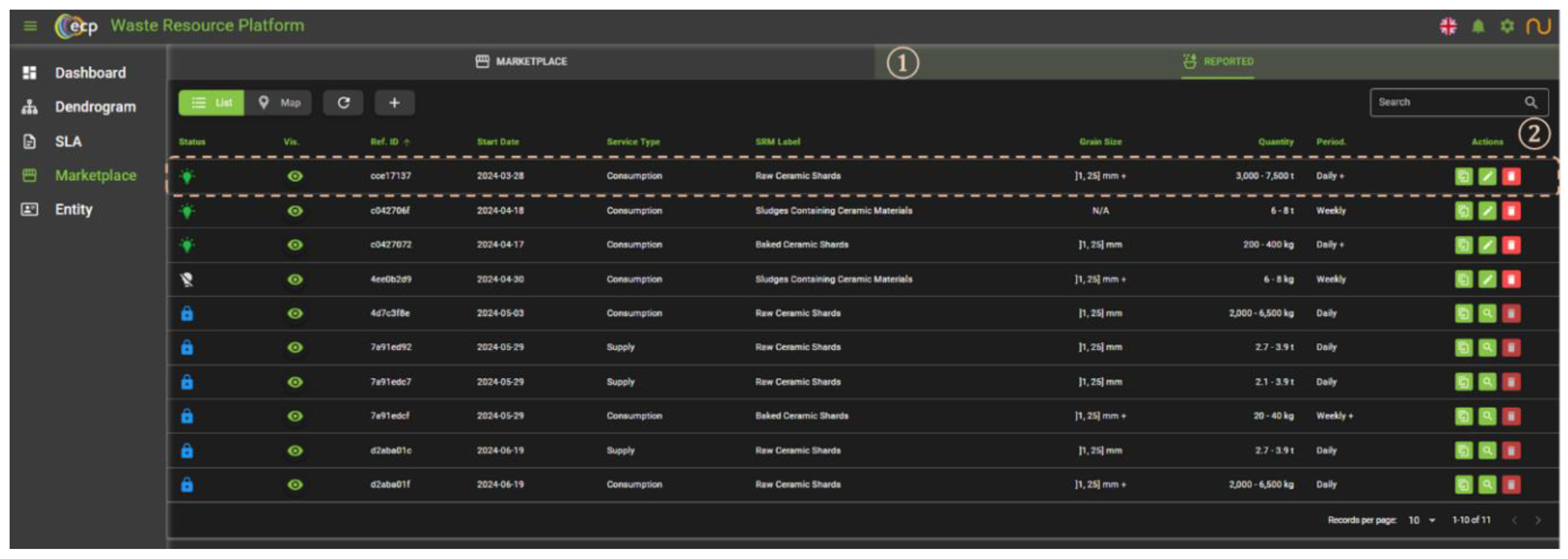Toggle visibility eye for cce17137
Viewport: 1568px width, 559px height.
(295, 176)
